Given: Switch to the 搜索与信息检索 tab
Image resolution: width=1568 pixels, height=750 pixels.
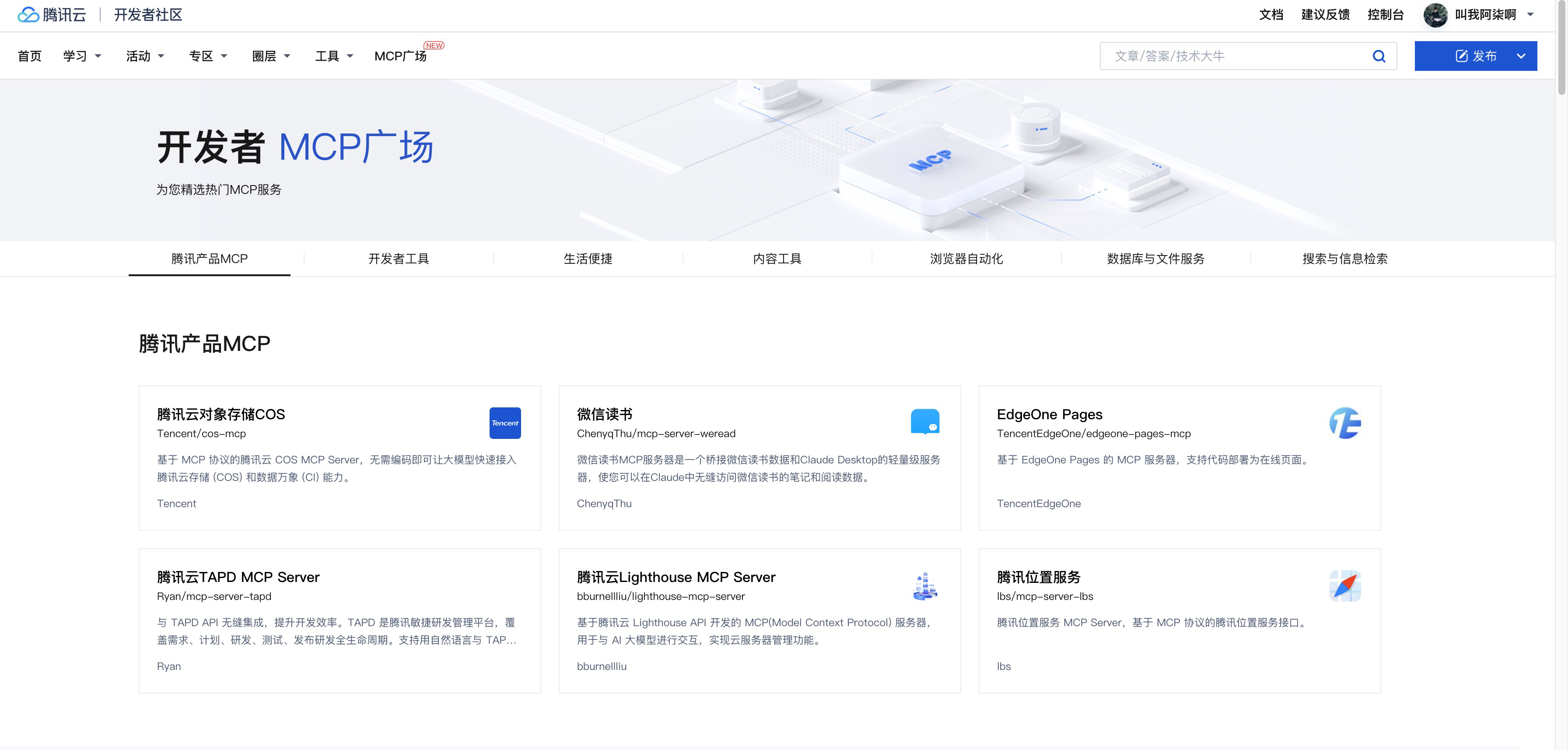Looking at the screenshot, I should click(x=1345, y=259).
